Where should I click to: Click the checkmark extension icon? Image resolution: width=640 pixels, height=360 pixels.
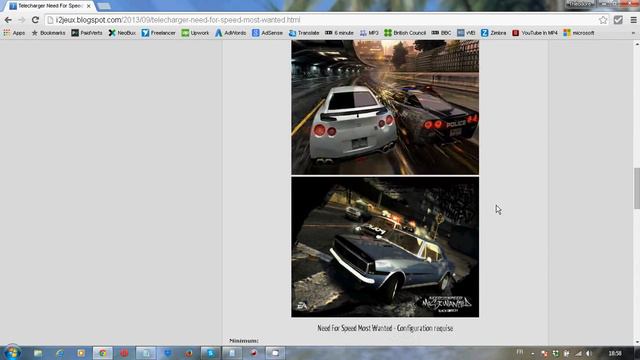click(x=618, y=20)
